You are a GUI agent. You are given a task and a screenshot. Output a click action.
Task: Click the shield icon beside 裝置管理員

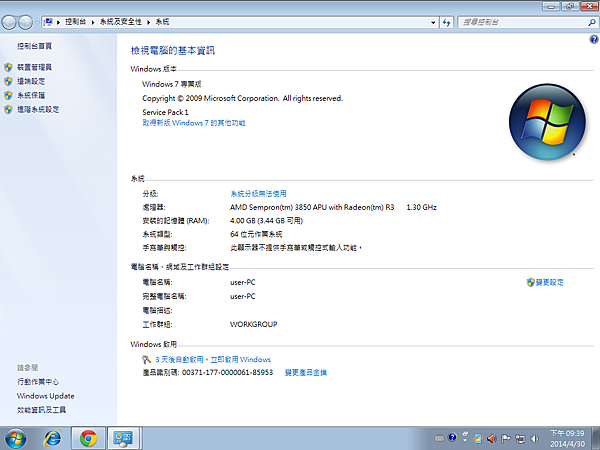tap(8, 67)
